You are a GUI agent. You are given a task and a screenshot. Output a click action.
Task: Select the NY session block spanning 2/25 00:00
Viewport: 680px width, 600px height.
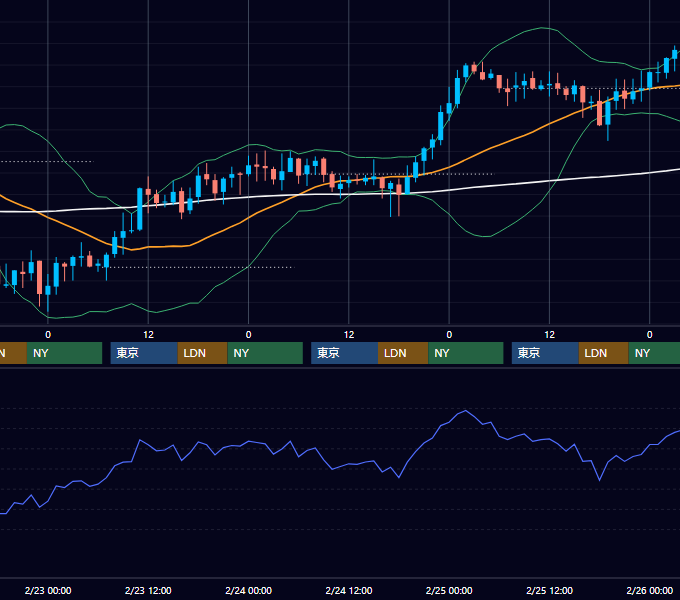(466, 353)
